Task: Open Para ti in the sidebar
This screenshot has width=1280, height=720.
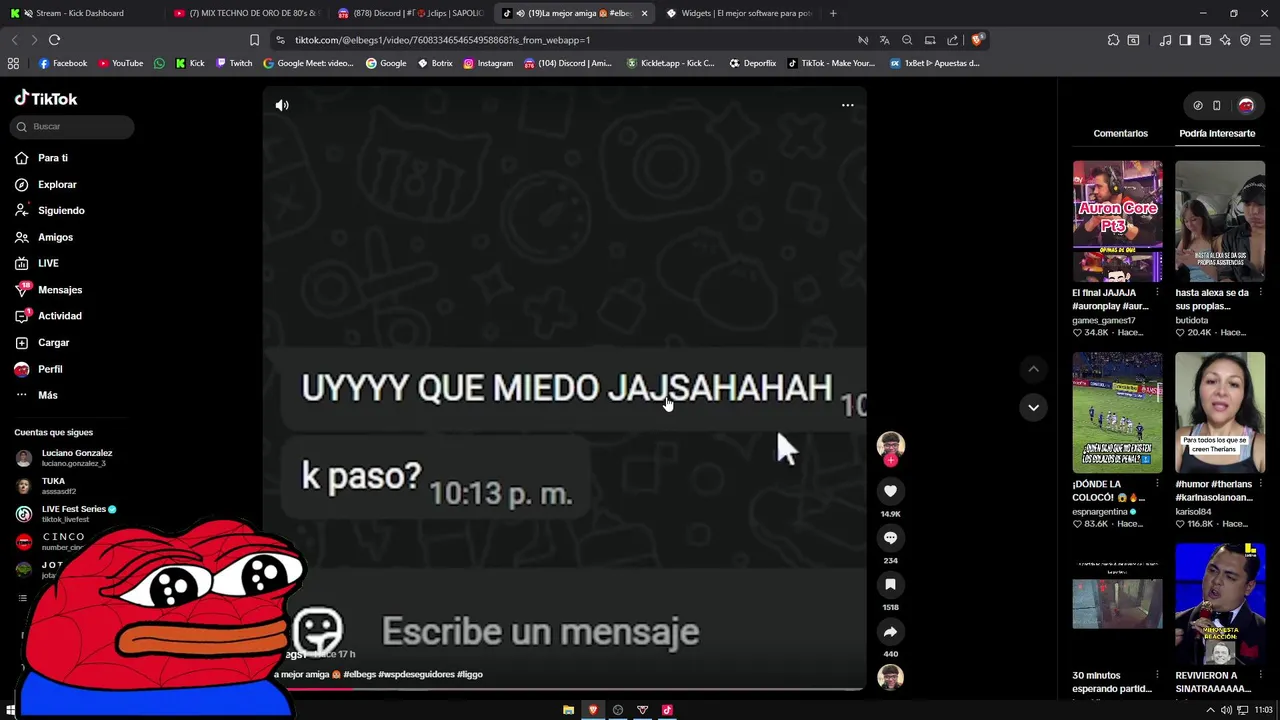Action: pos(42,158)
